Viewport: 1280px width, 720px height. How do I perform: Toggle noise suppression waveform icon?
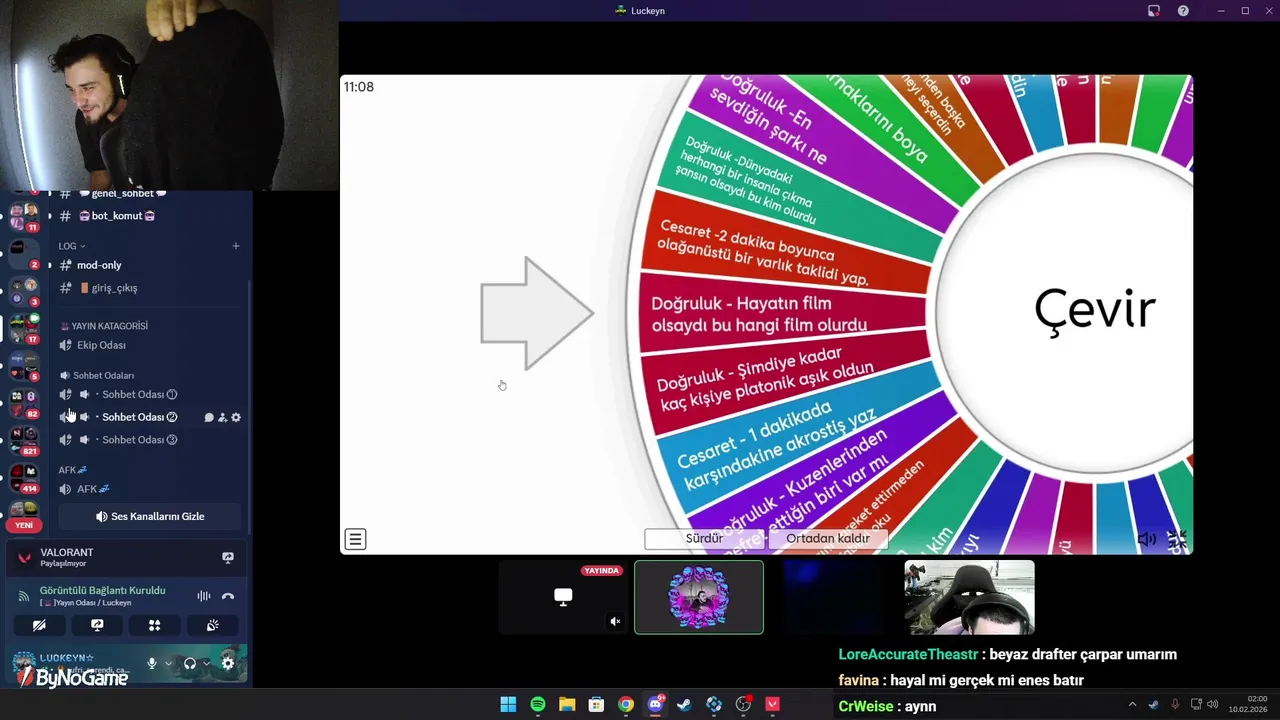point(204,596)
